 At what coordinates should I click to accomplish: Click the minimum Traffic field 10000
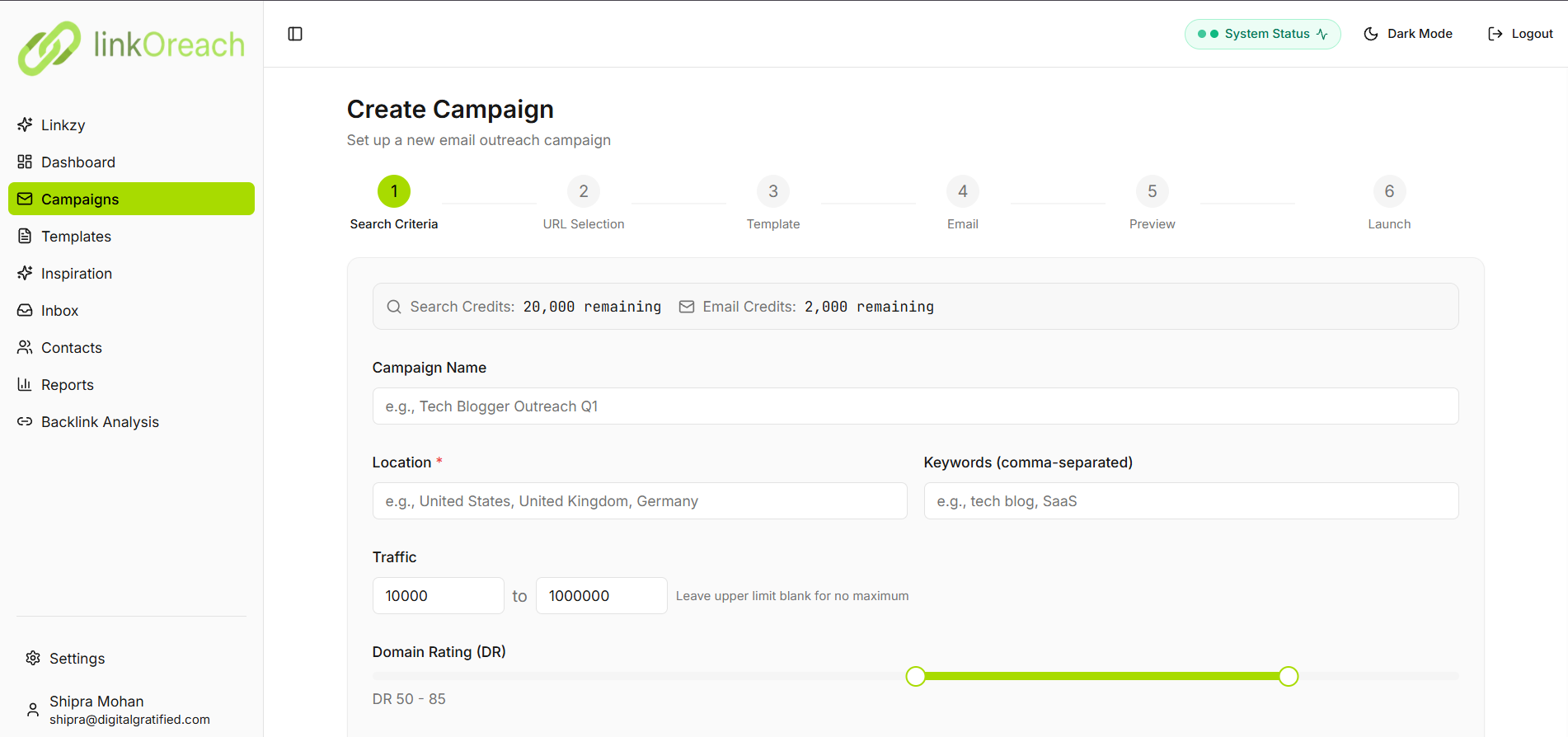coord(438,596)
